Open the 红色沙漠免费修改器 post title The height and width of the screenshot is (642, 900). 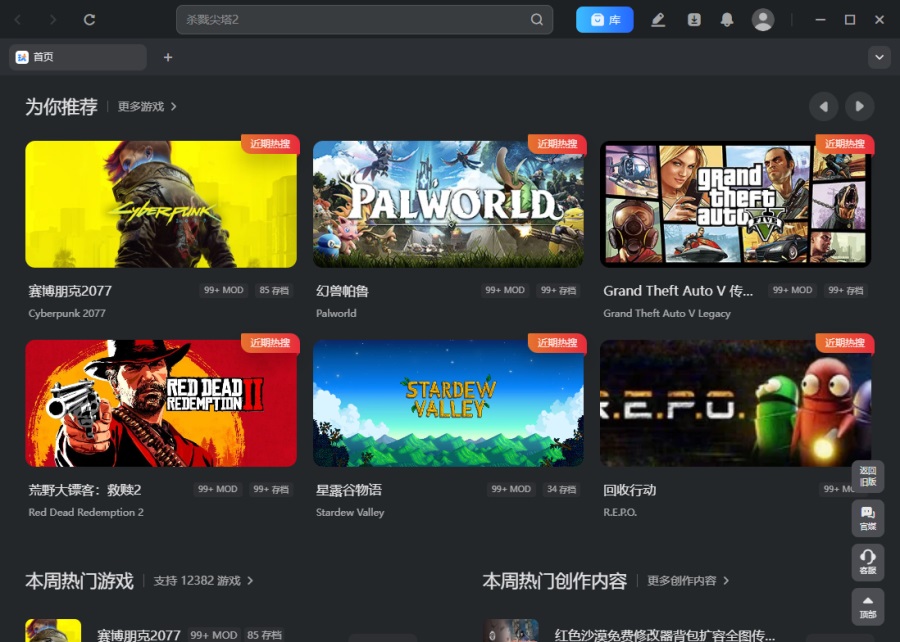tap(665, 635)
